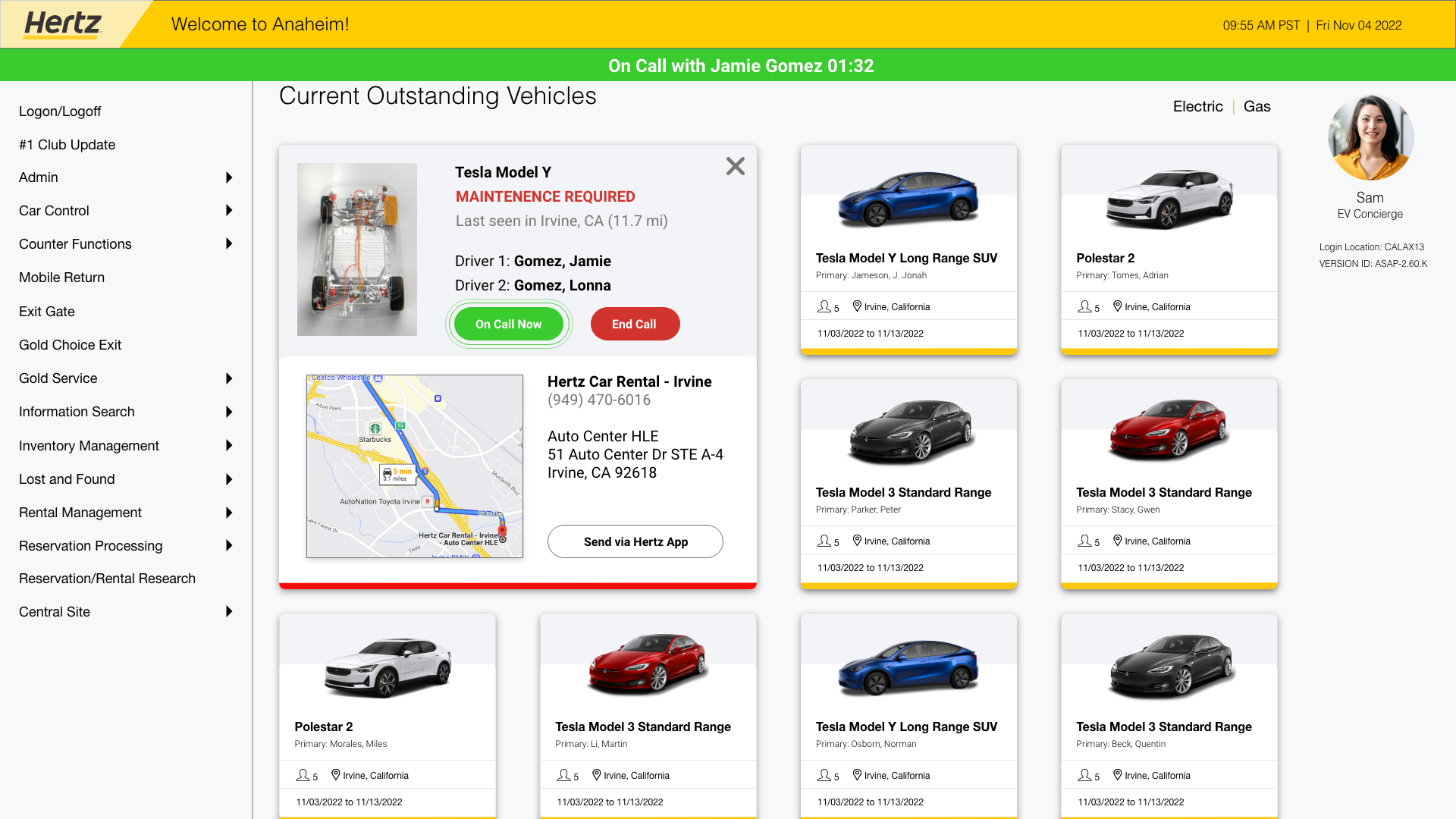1456x819 pixels.
Task: Click blue Tesla Model Y image, Jameson card
Action: click(908, 199)
